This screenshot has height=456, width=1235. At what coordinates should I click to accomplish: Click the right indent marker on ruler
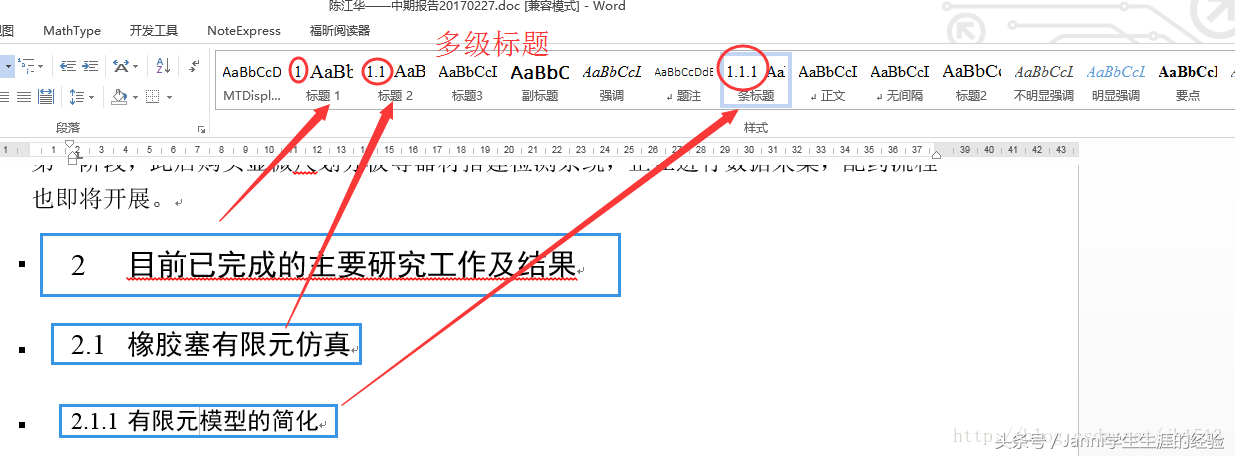point(935,154)
